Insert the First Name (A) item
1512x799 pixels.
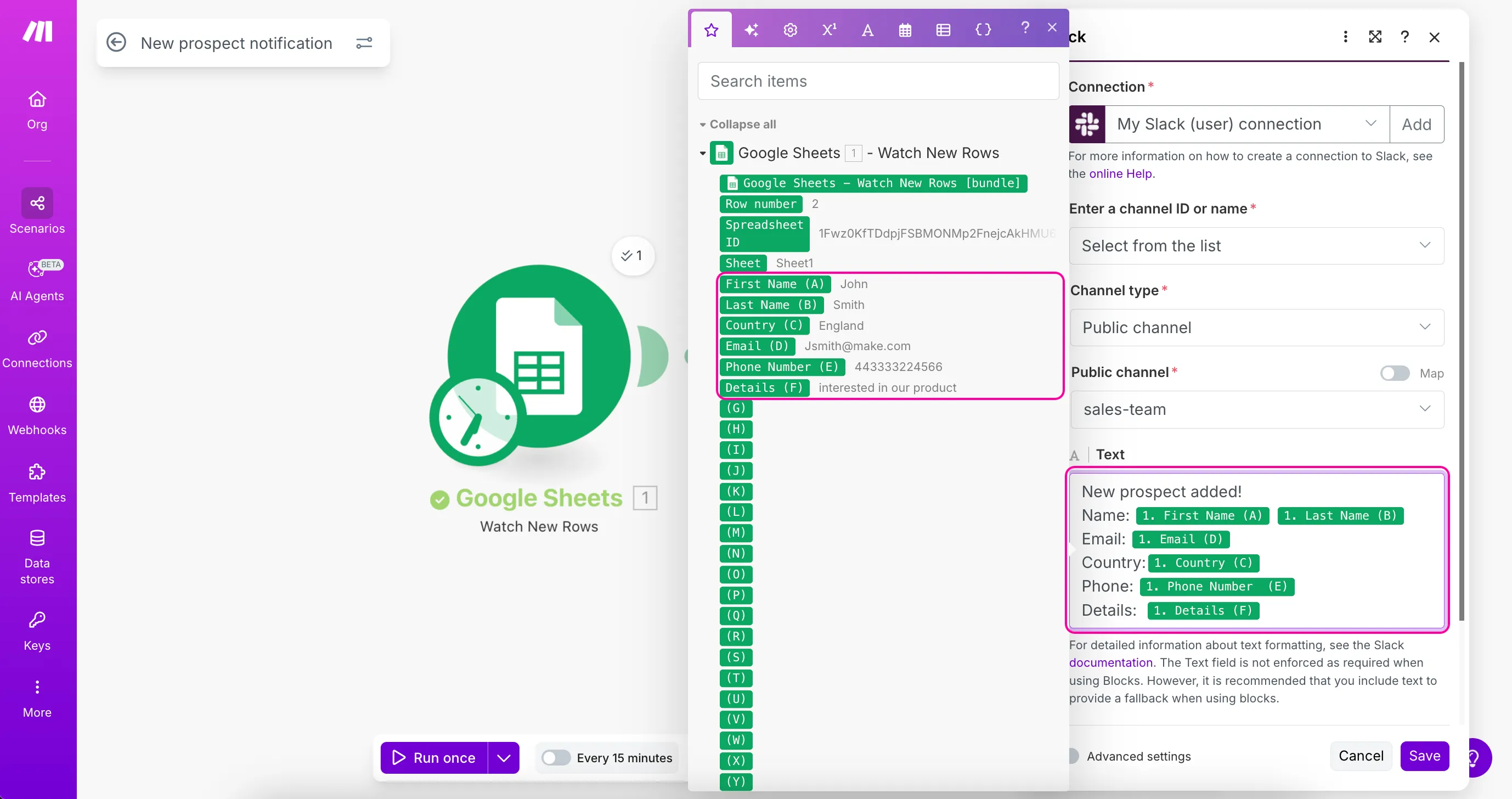(775, 284)
